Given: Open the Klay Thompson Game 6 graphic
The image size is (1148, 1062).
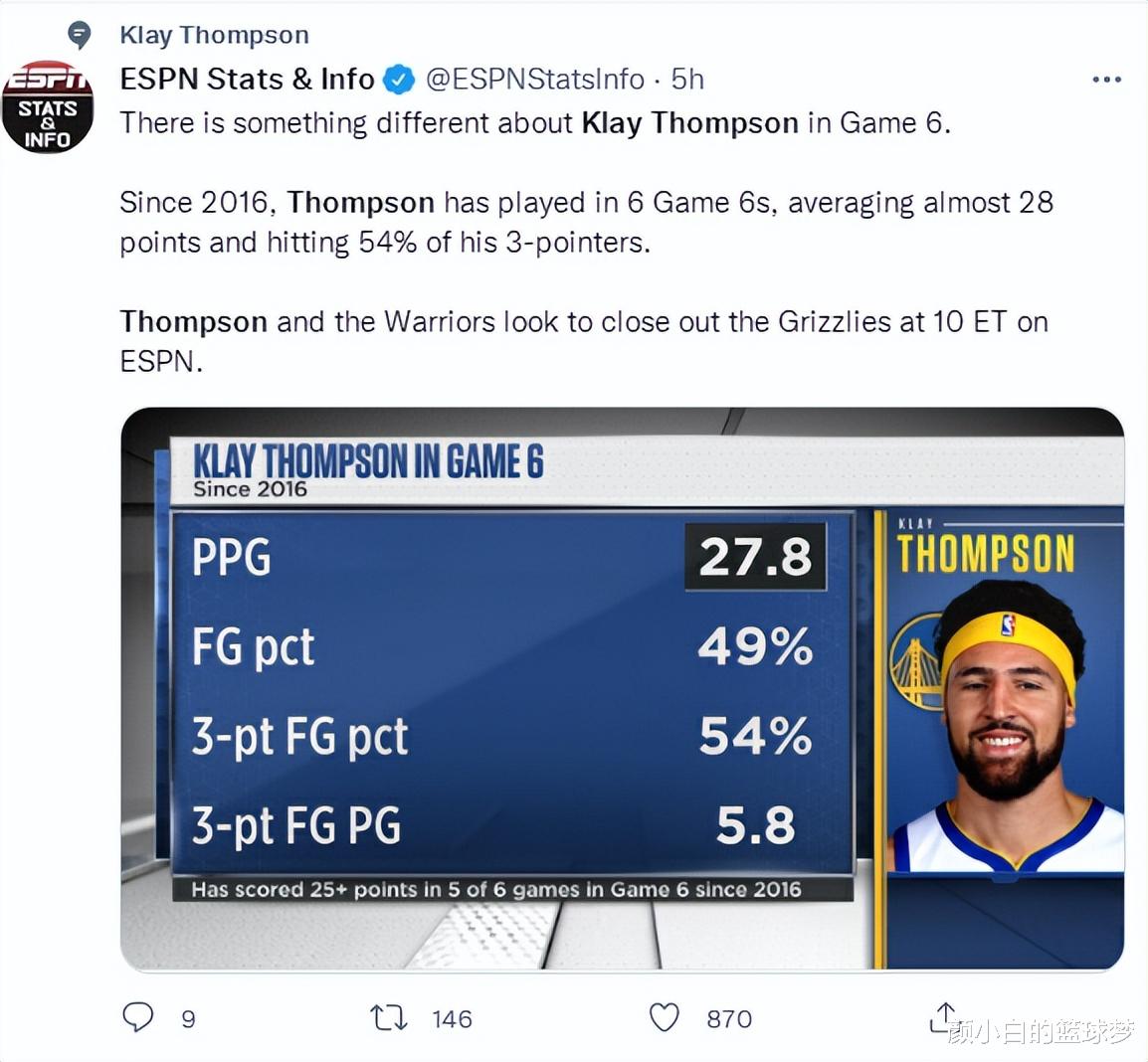Looking at the screenshot, I should click(623, 689).
